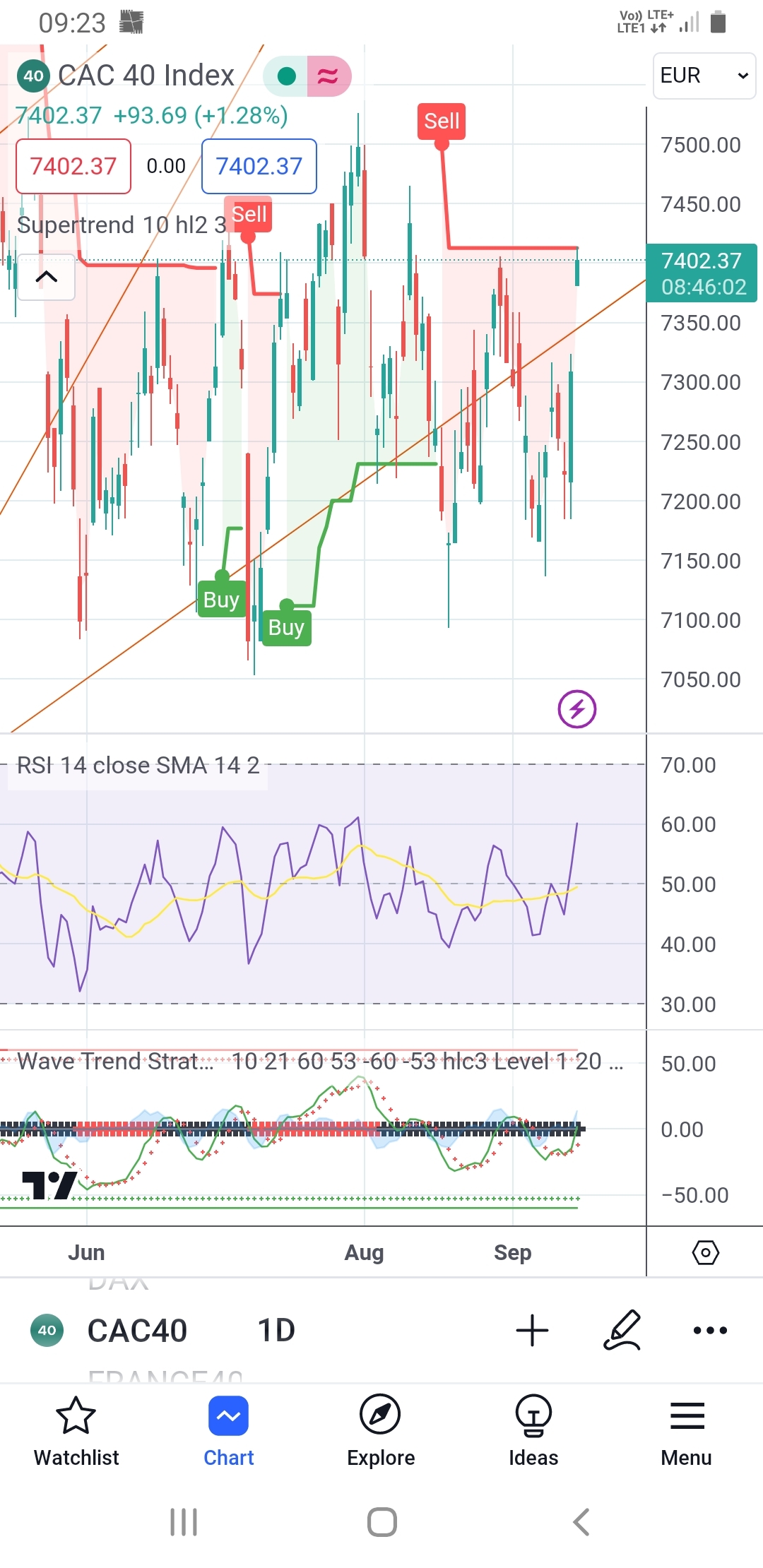
Task: Open the three-dot more options menu
Action: click(710, 1330)
